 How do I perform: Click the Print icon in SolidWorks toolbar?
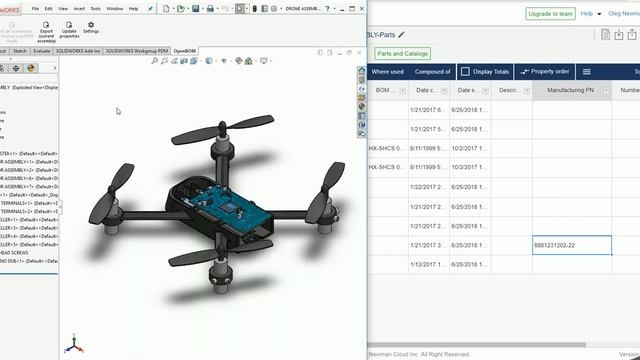[x=210, y=9]
